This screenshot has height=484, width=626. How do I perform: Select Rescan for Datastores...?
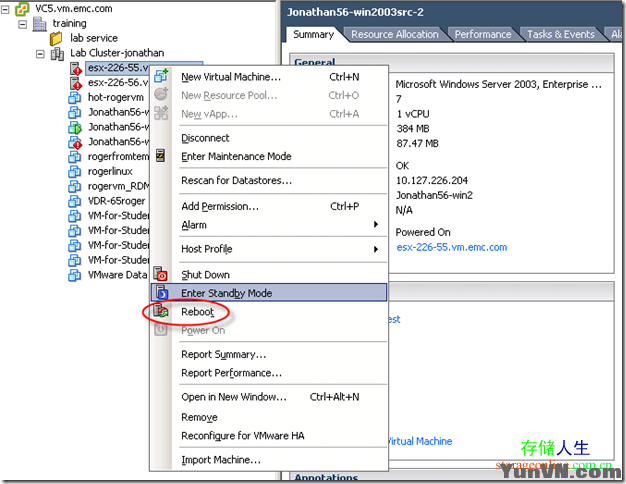click(269, 181)
